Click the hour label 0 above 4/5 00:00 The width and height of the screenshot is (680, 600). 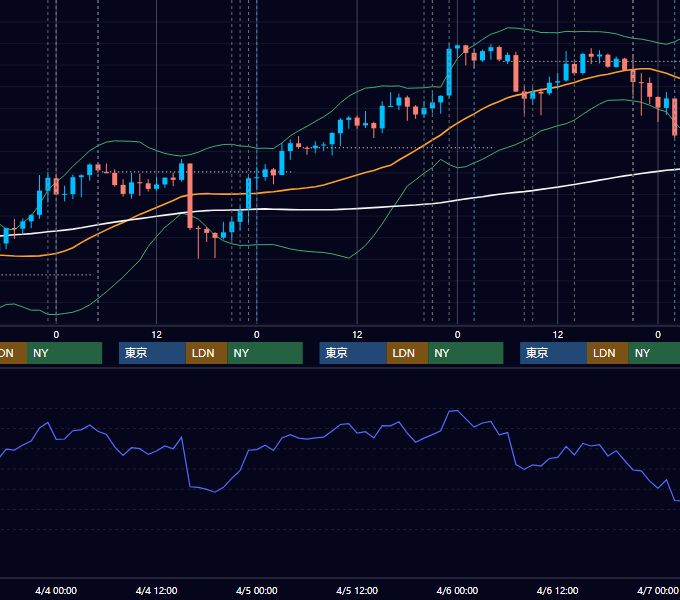(257, 335)
